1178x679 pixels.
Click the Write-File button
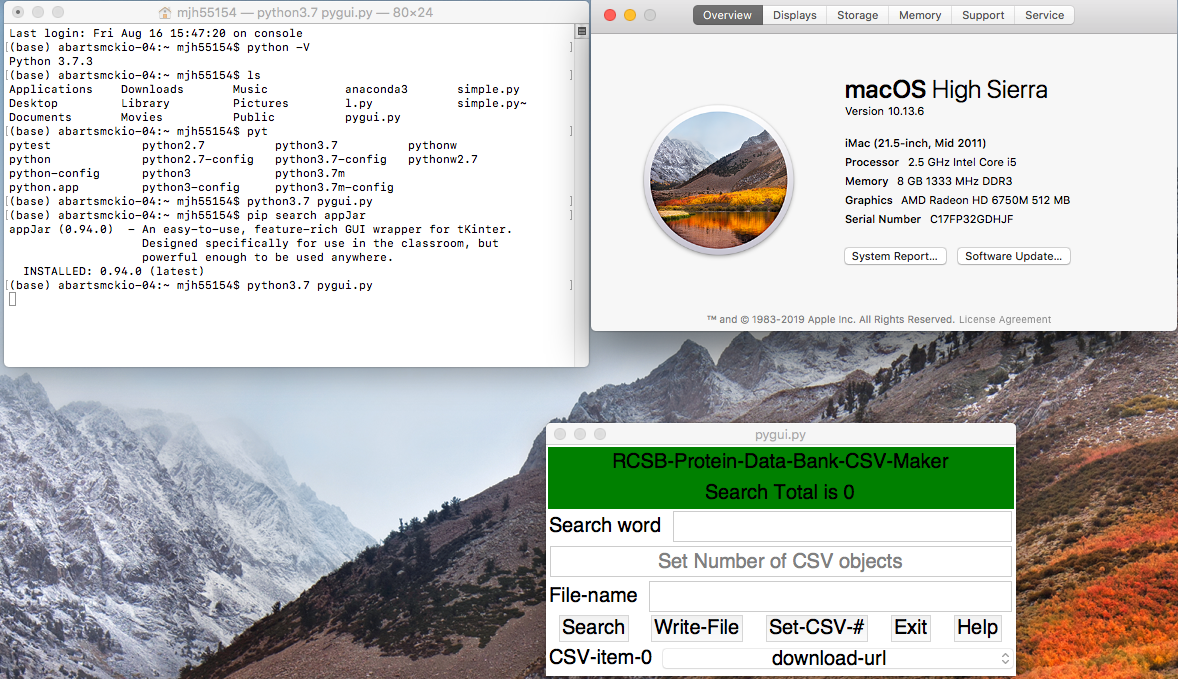pyautogui.click(x=696, y=627)
